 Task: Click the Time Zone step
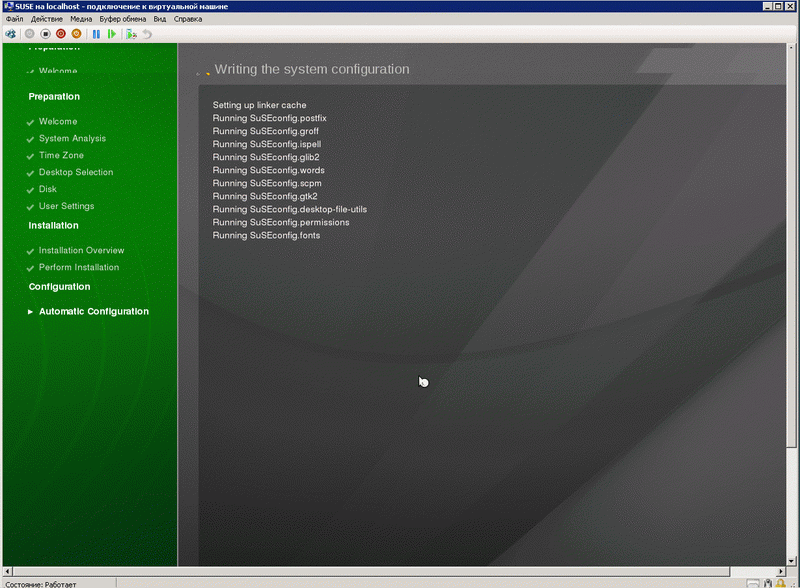point(61,155)
